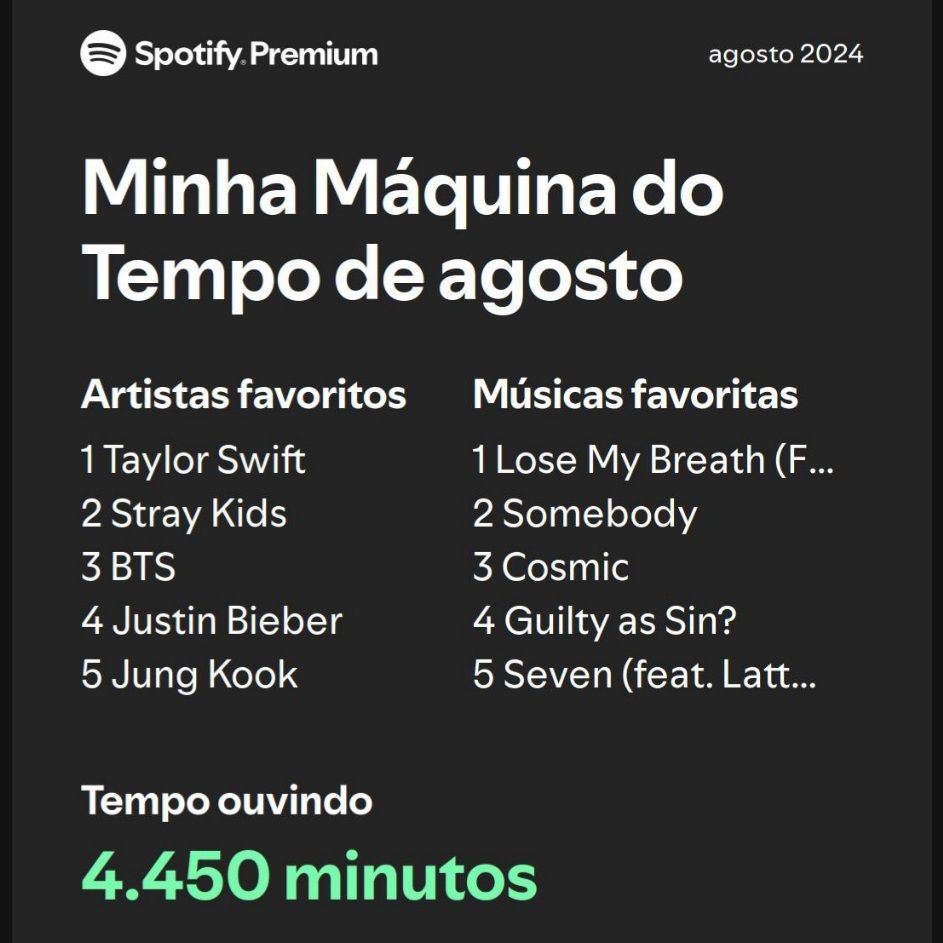Select the song Somebody
The width and height of the screenshot is (943, 943).
585,514
